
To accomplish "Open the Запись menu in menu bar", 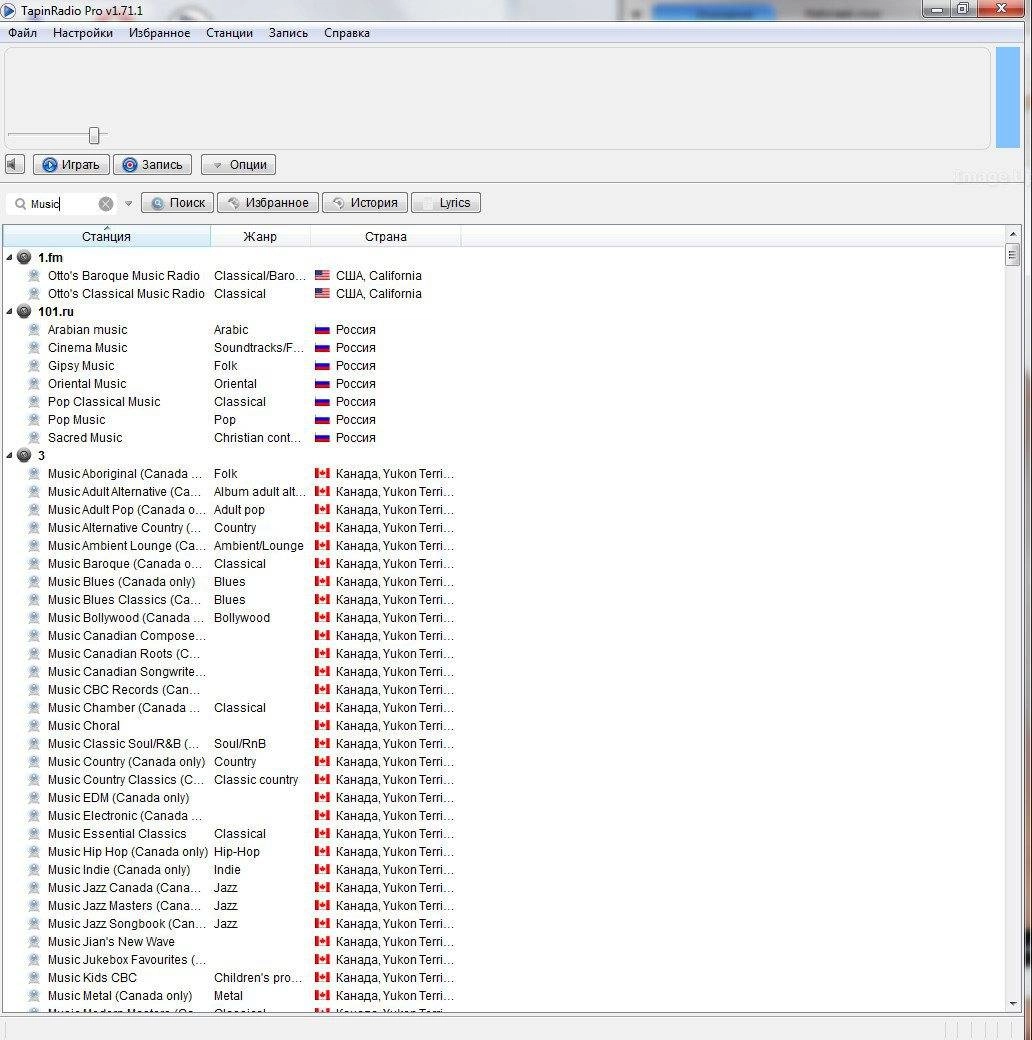I will [x=288, y=32].
